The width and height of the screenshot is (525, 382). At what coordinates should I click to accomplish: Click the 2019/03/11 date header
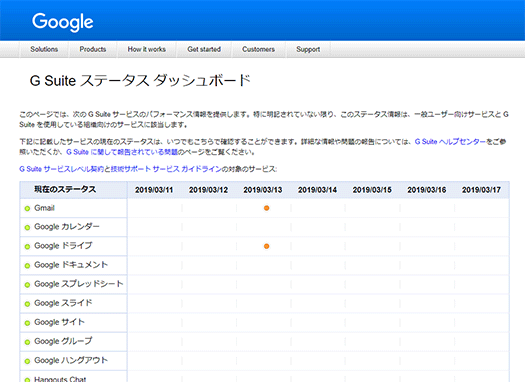click(154, 190)
